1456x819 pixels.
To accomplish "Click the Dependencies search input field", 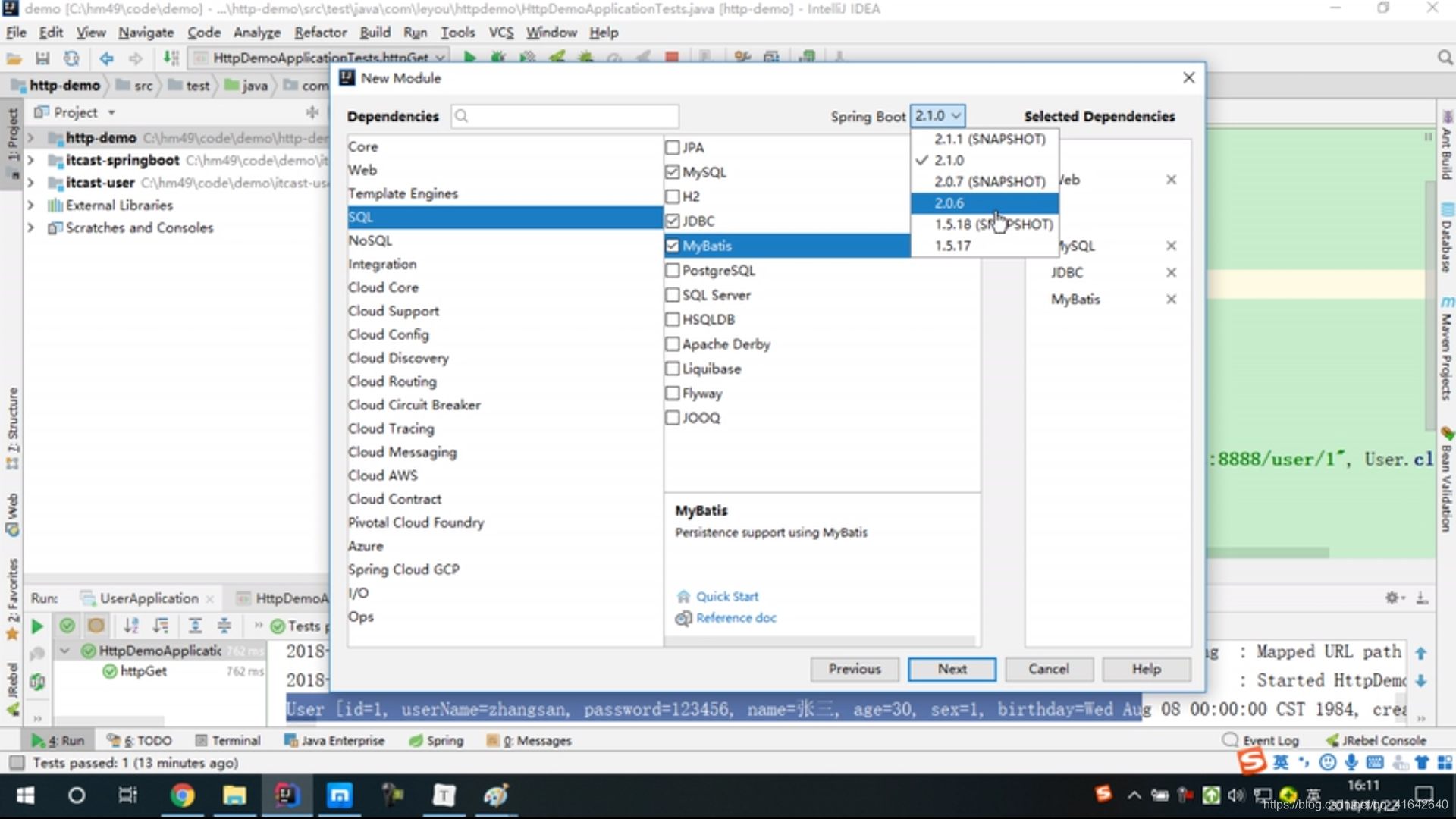I will tap(565, 116).
